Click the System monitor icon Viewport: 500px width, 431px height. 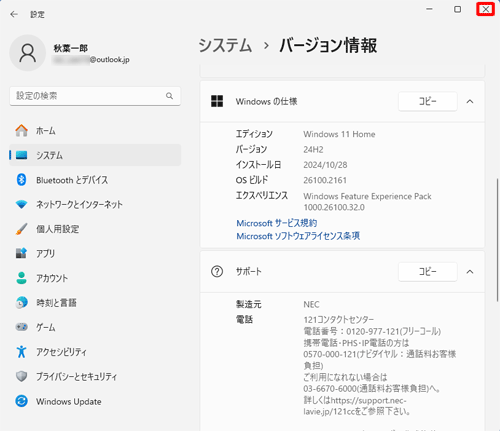click(22, 155)
